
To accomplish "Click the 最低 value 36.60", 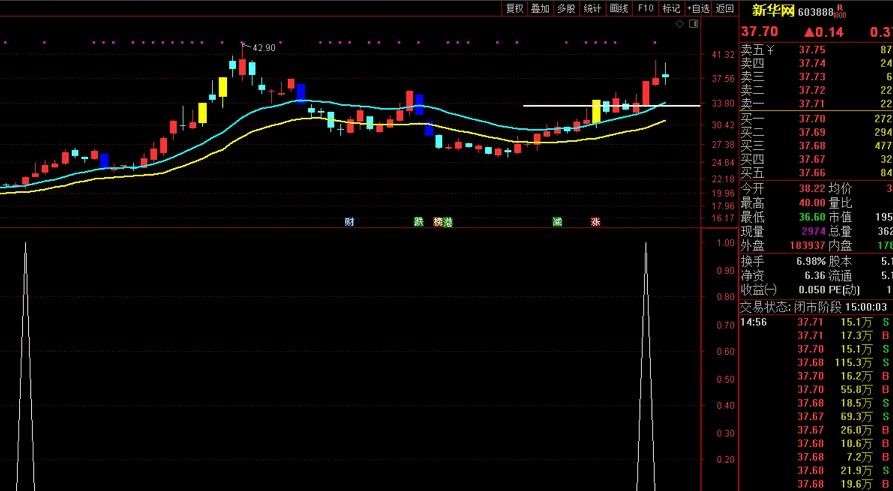I will (x=811, y=217).
